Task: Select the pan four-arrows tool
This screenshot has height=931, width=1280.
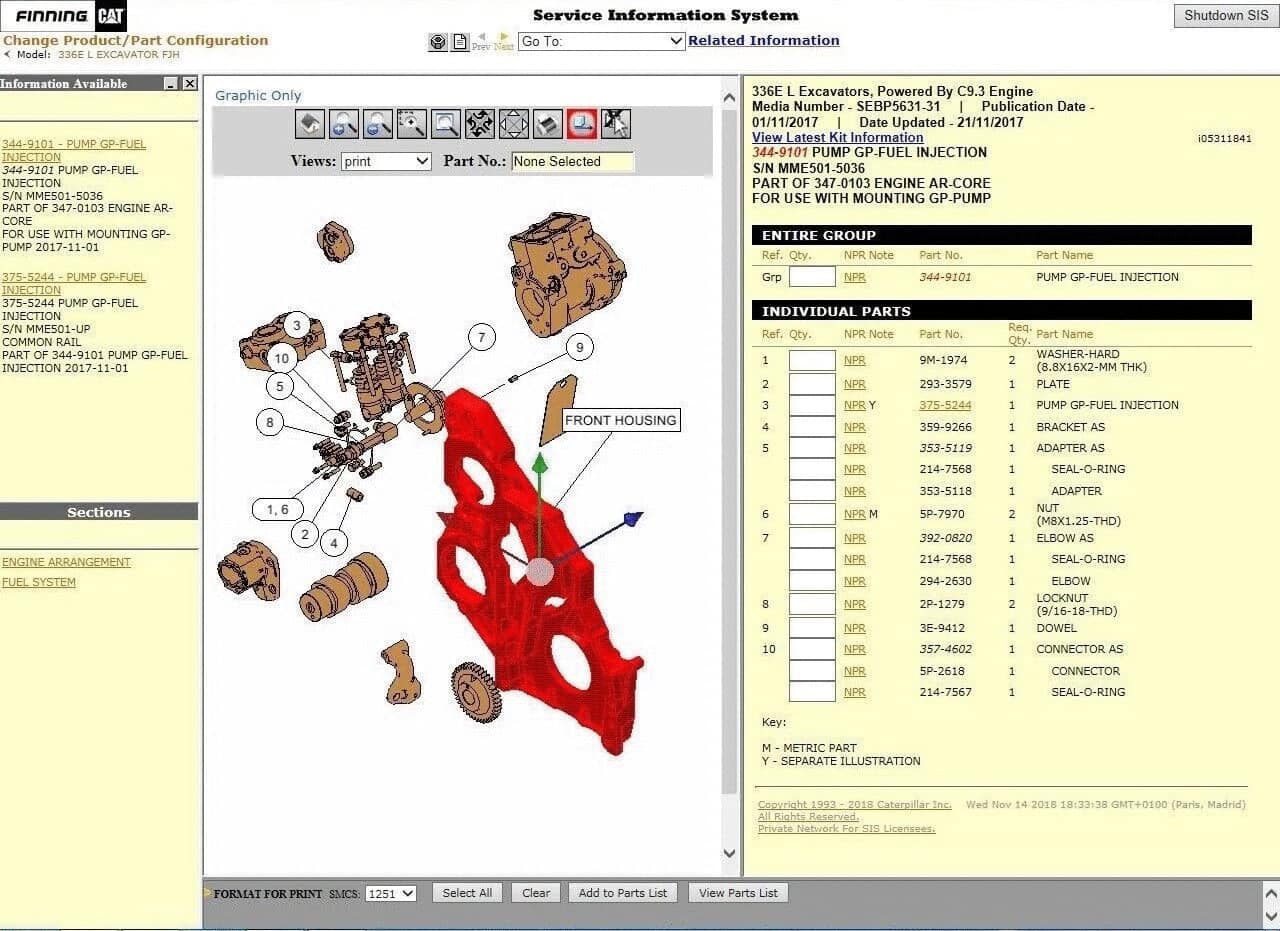Action: 514,124
